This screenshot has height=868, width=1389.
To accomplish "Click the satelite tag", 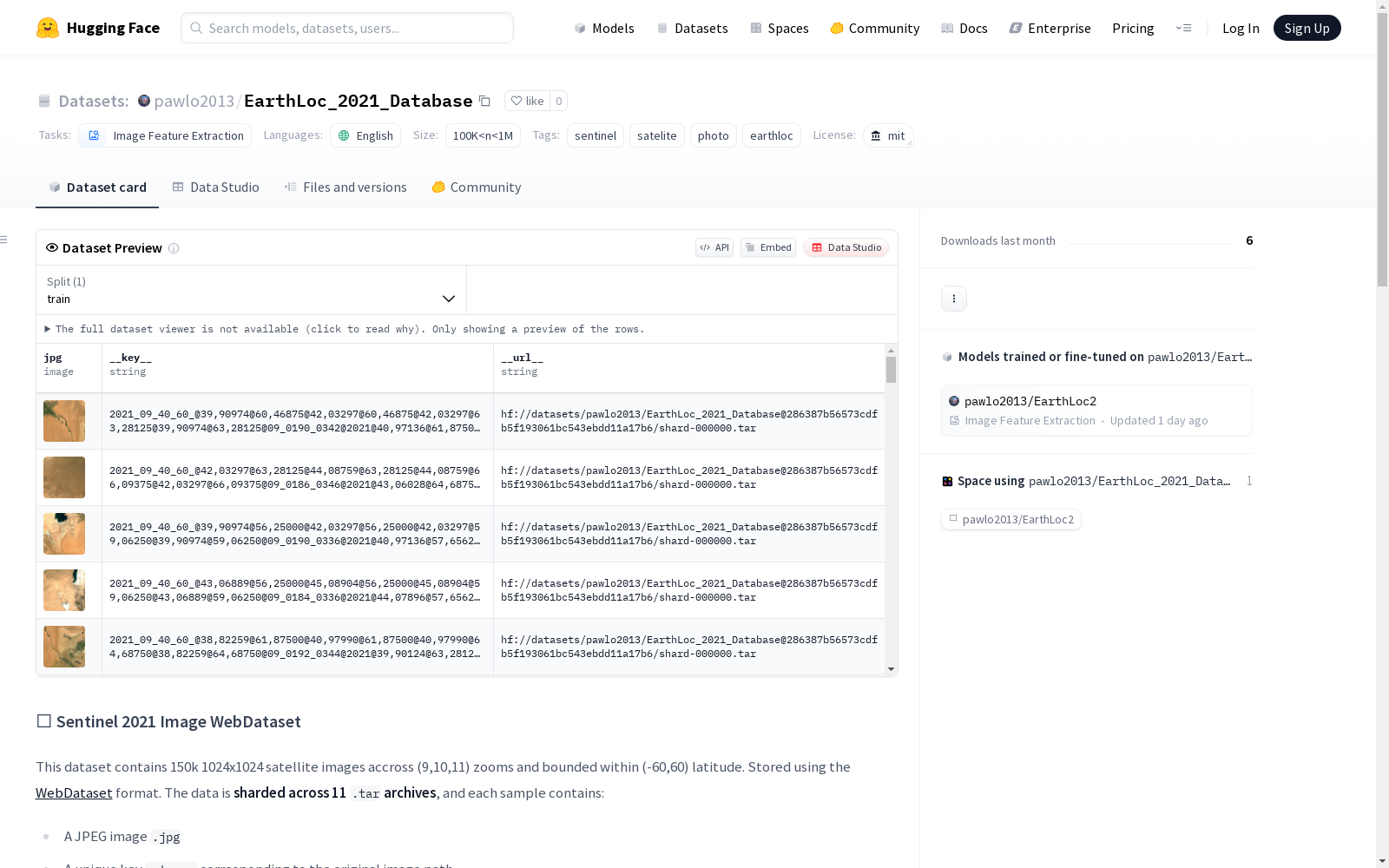I will pos(657,135).
